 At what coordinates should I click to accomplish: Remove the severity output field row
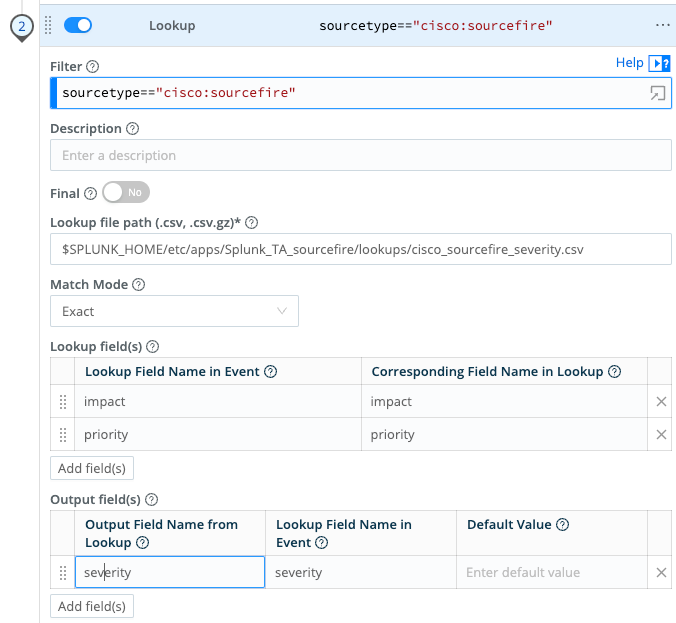pos(661,573)
